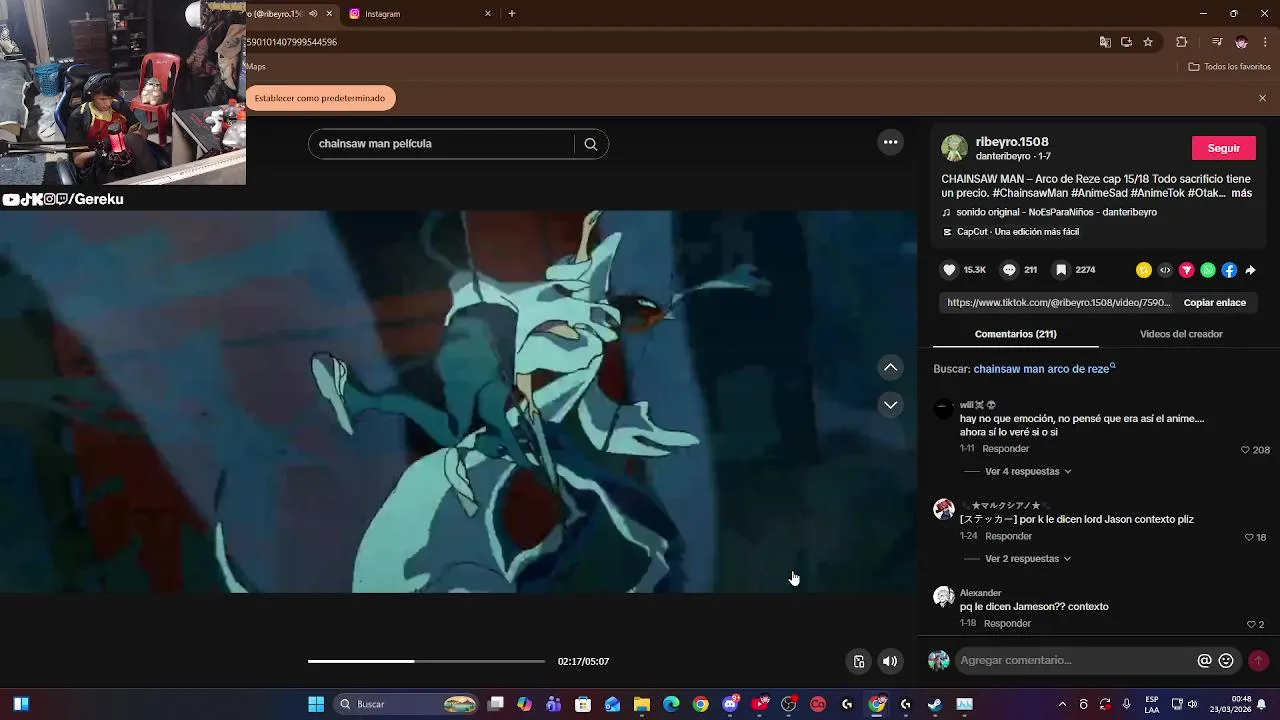Screen dimensions: 1280x720
Task: Send to friends with the pink arrow icon
Action: [1187, 270]
